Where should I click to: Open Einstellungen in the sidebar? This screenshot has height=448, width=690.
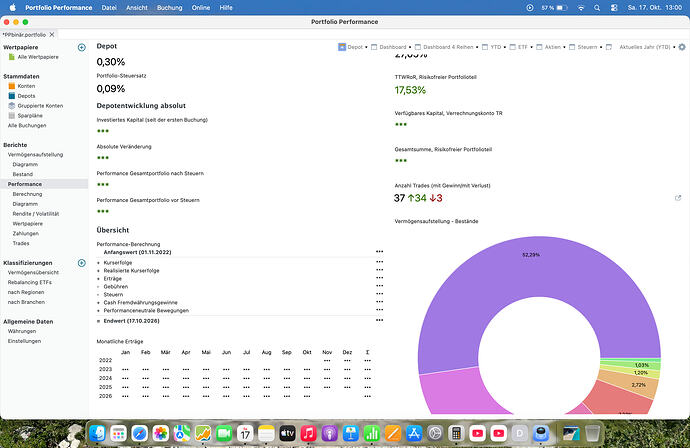pos(24,341)
